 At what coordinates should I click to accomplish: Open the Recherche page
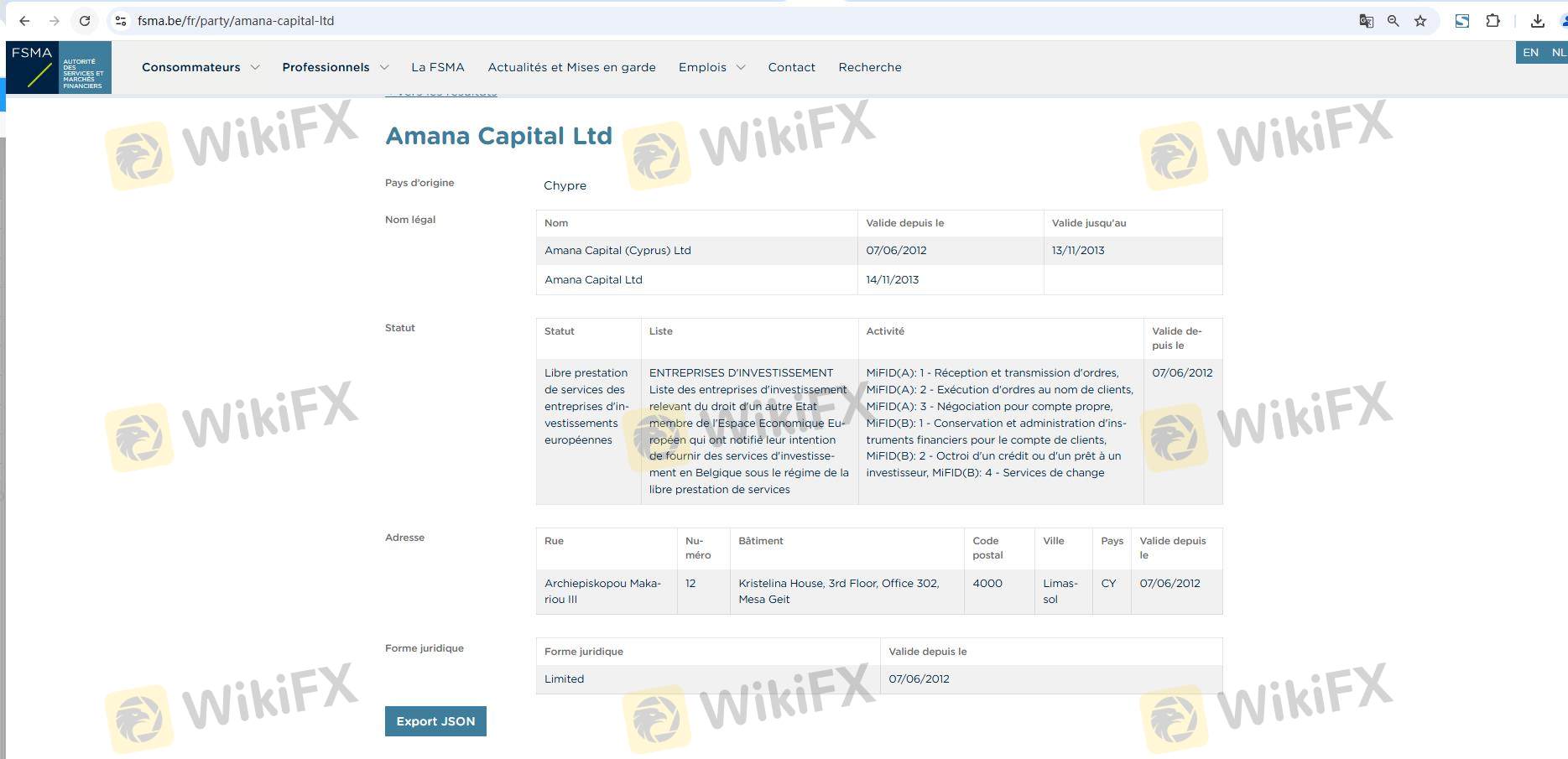(870, 67)
